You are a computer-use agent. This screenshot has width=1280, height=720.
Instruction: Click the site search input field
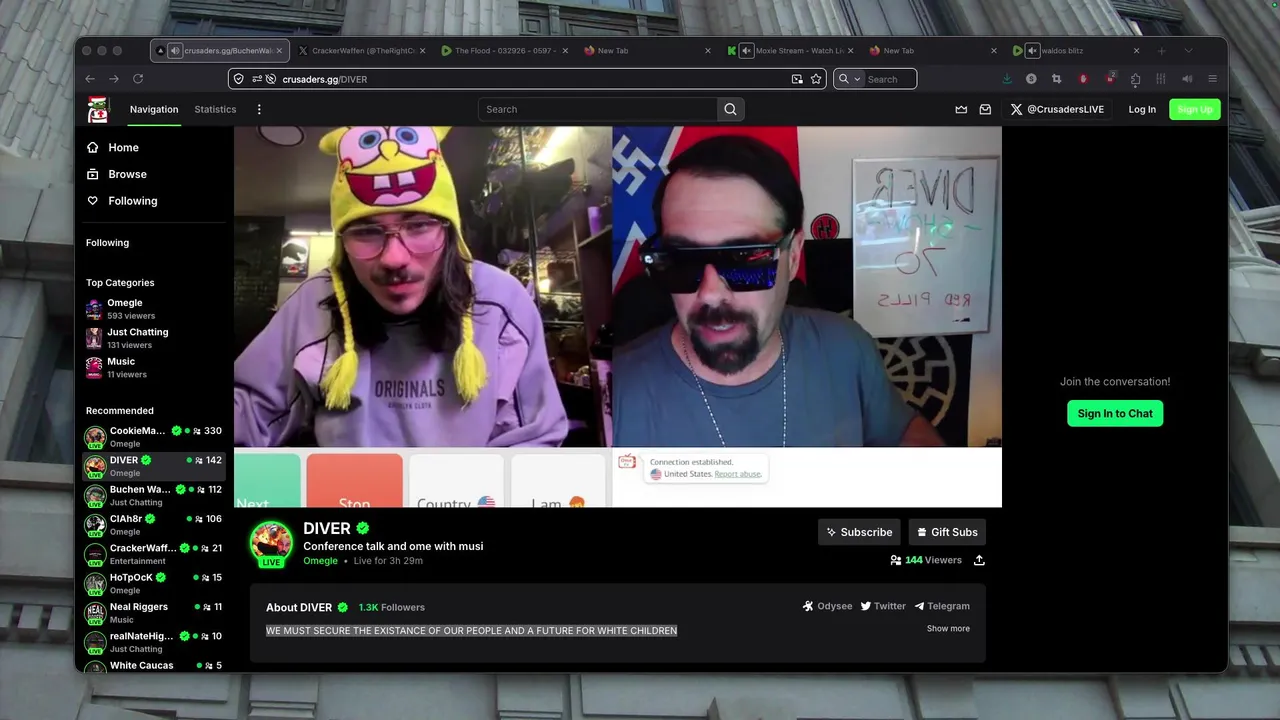click(x=598, y=109)
